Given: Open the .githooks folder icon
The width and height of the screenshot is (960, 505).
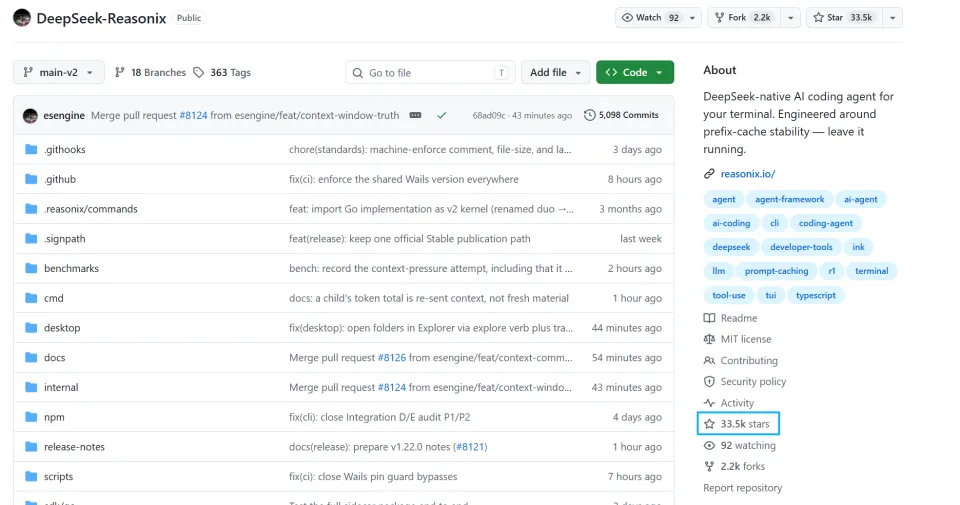Looking at the screenshot, I should 31,149.
